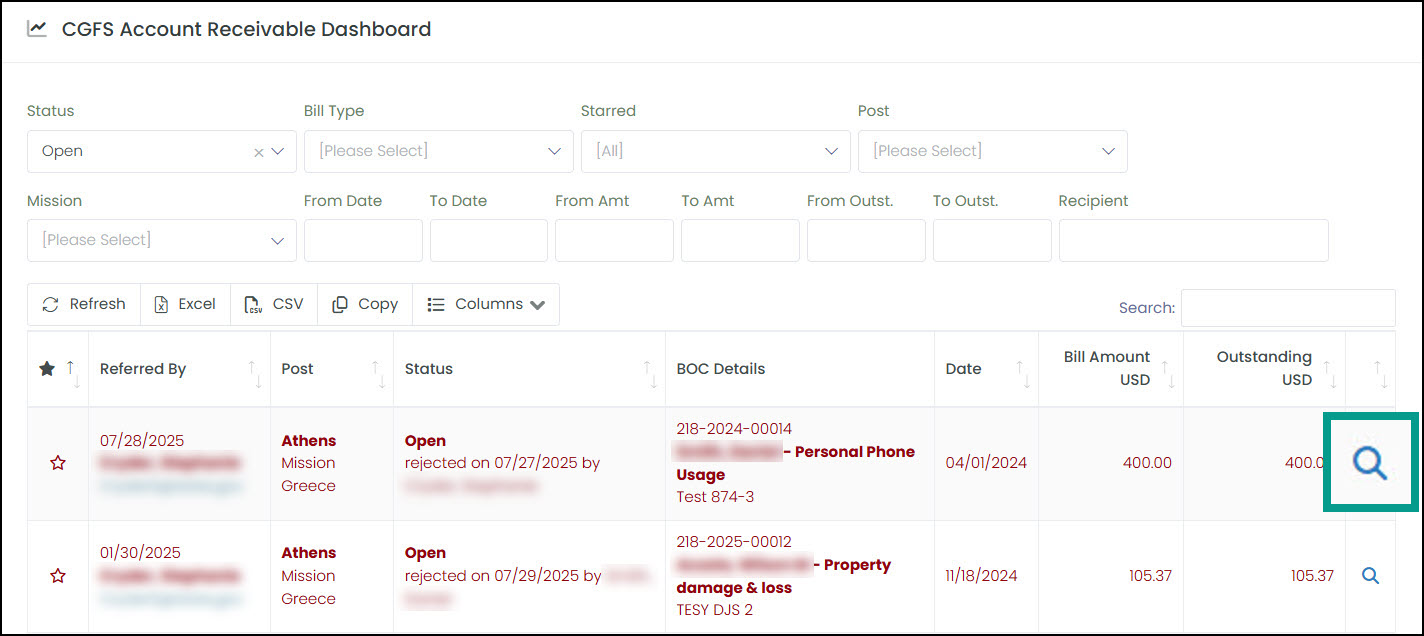
Task: Click the To Amt input
Action: [740, 240]
